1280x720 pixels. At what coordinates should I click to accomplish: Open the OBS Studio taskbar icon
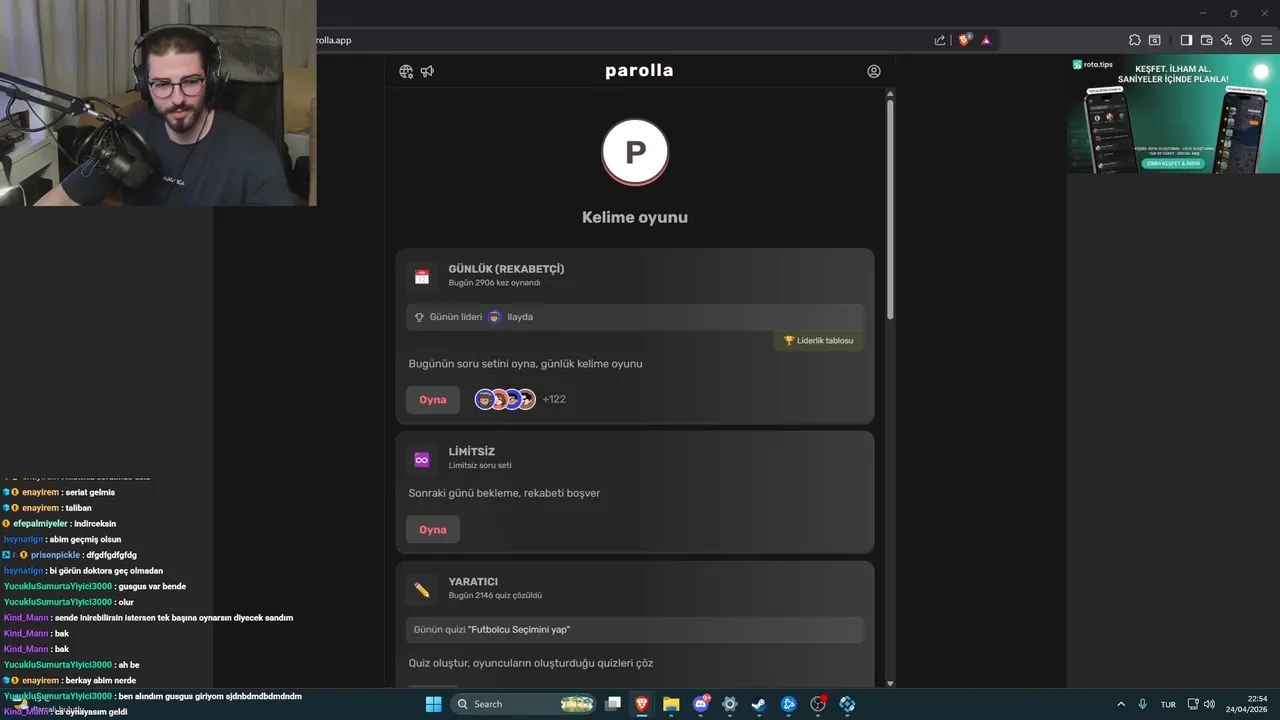tap(818, 704)
